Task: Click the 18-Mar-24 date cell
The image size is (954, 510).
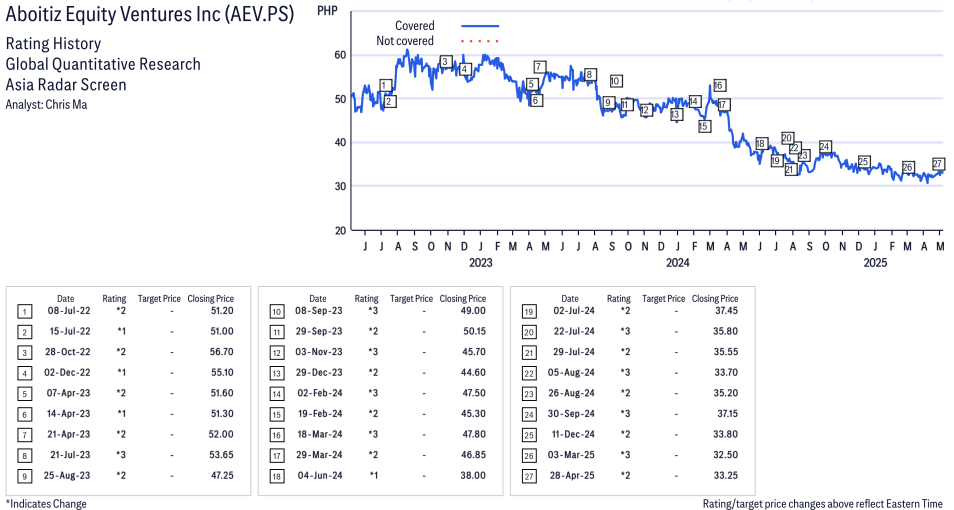Action: (x=320, y=435)
